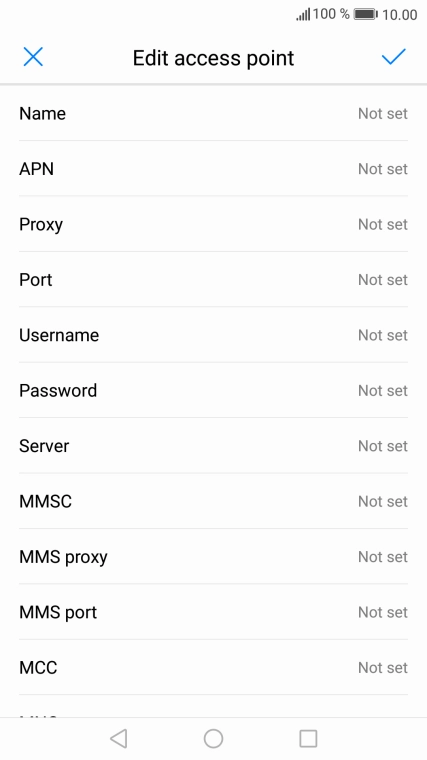The image size is (427, 760).
Task: Edit the Username field
Action: point(213,335)
